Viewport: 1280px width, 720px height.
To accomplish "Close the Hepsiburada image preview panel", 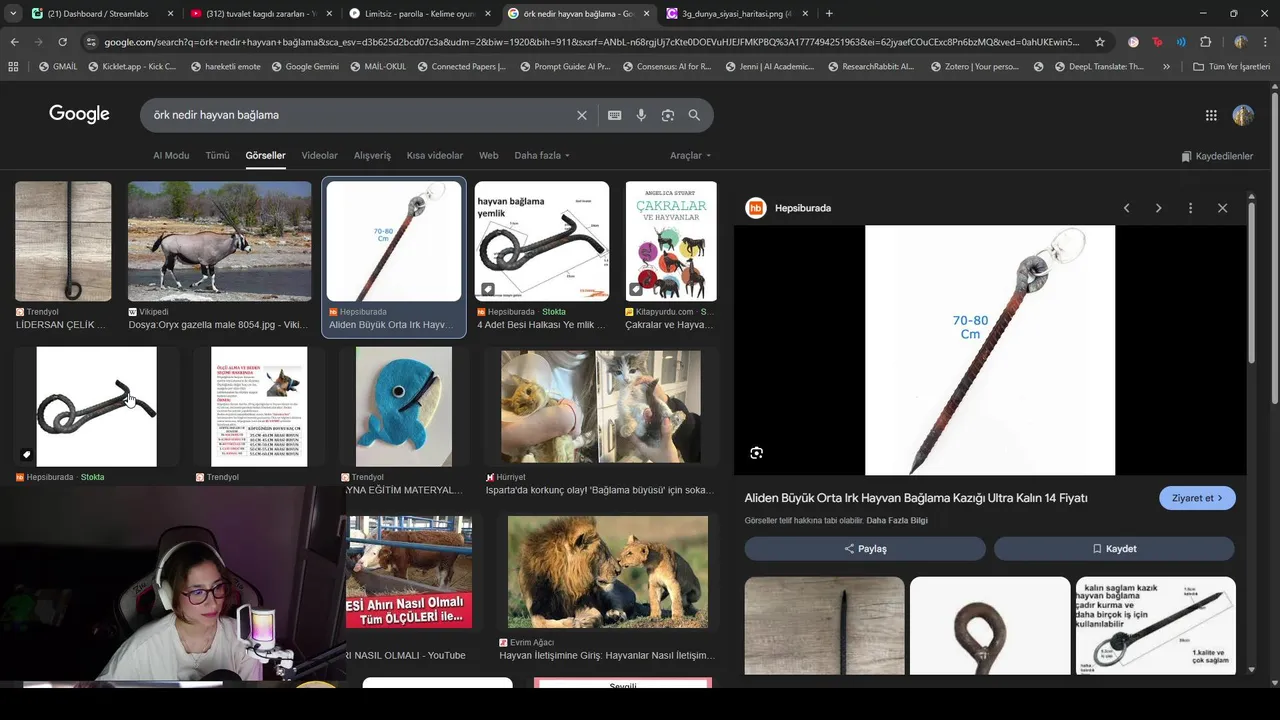I will tap(1222, 208).
